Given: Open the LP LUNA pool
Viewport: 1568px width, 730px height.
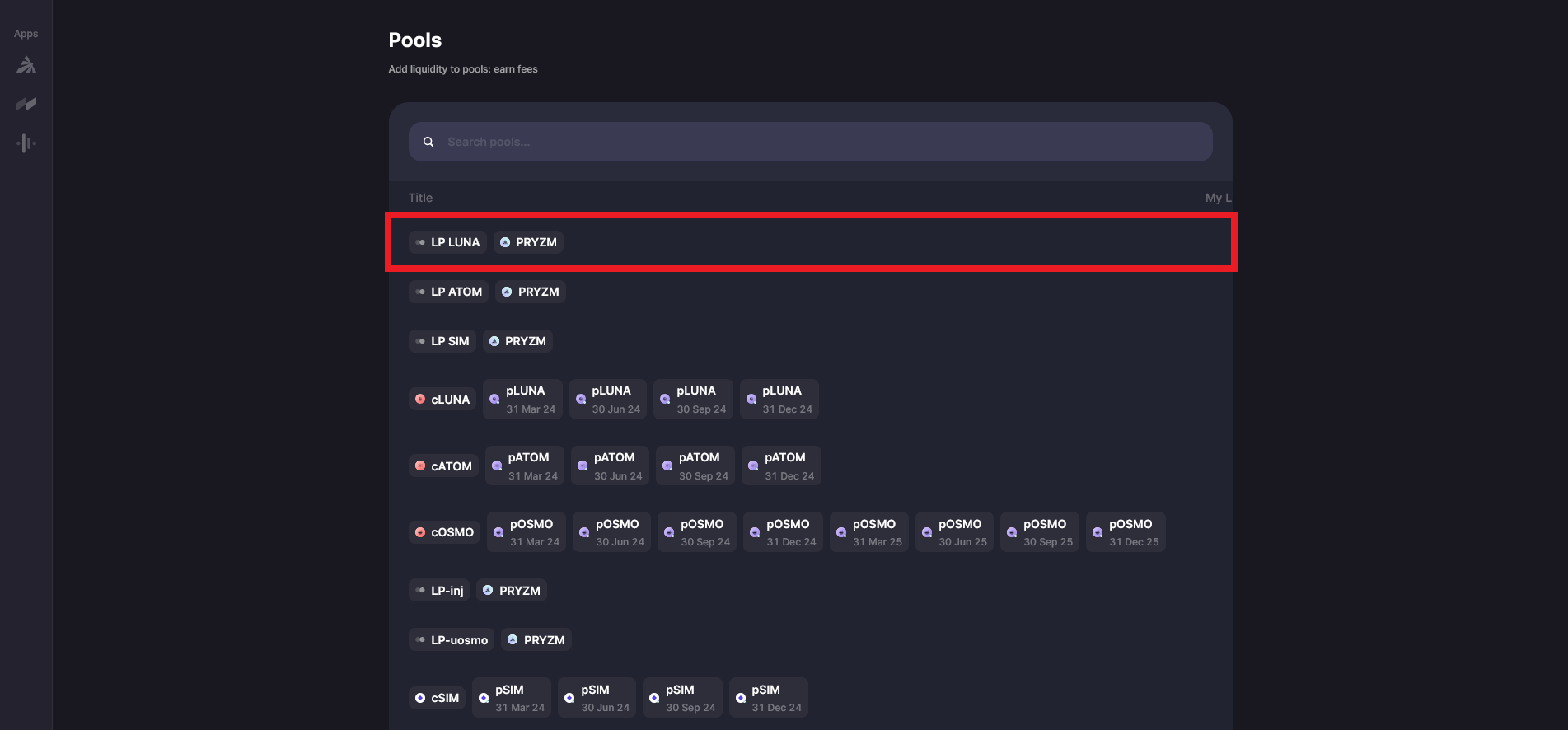Looking at the screenshot, I should pos(447,242).
